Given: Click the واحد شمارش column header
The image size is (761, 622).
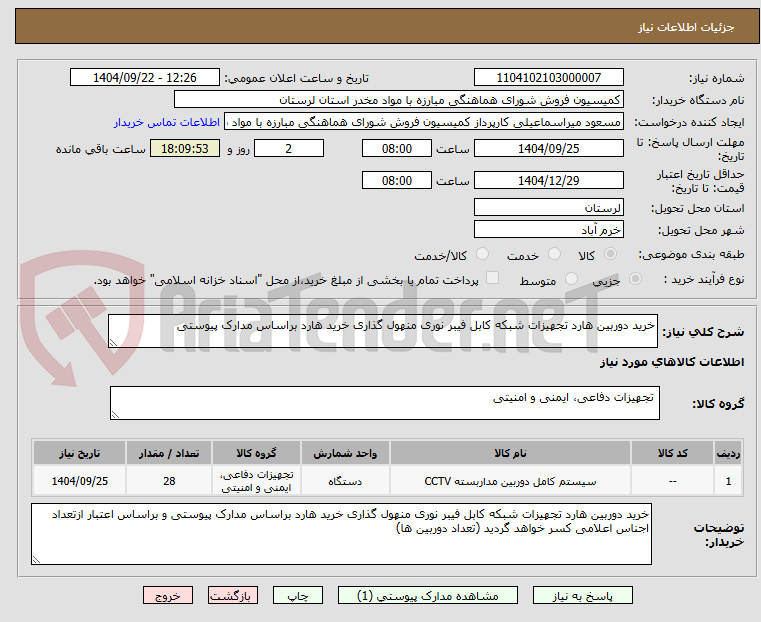Looking at the screenshot, I should point(345,453).
